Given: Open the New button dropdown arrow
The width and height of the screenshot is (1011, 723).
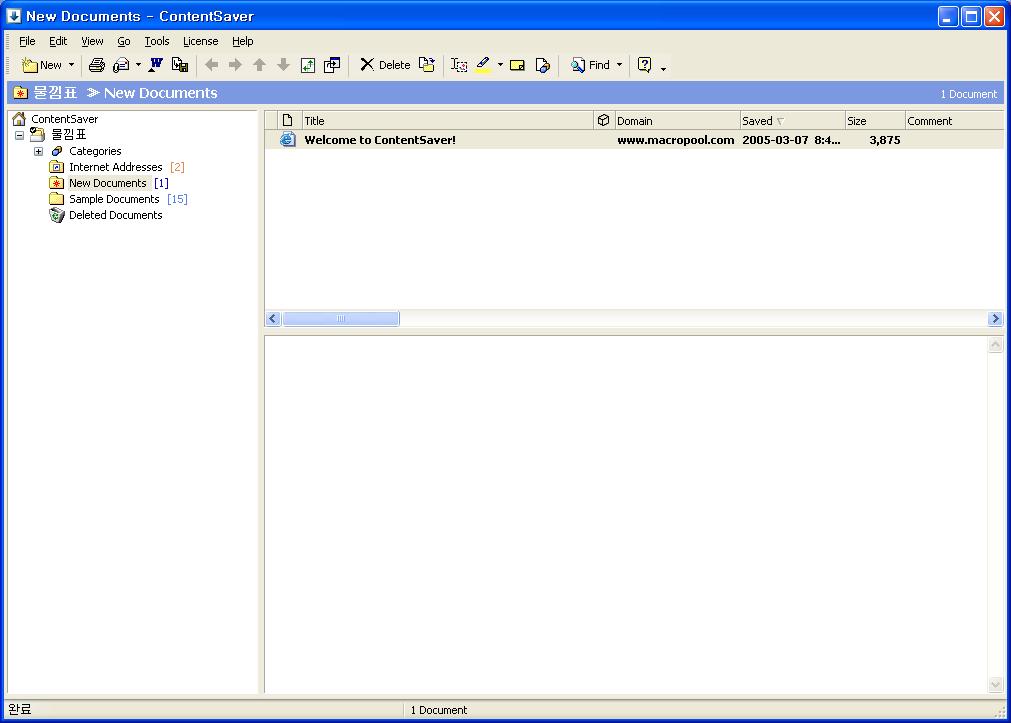Looking at the screenshot, I should click(71, 65).
